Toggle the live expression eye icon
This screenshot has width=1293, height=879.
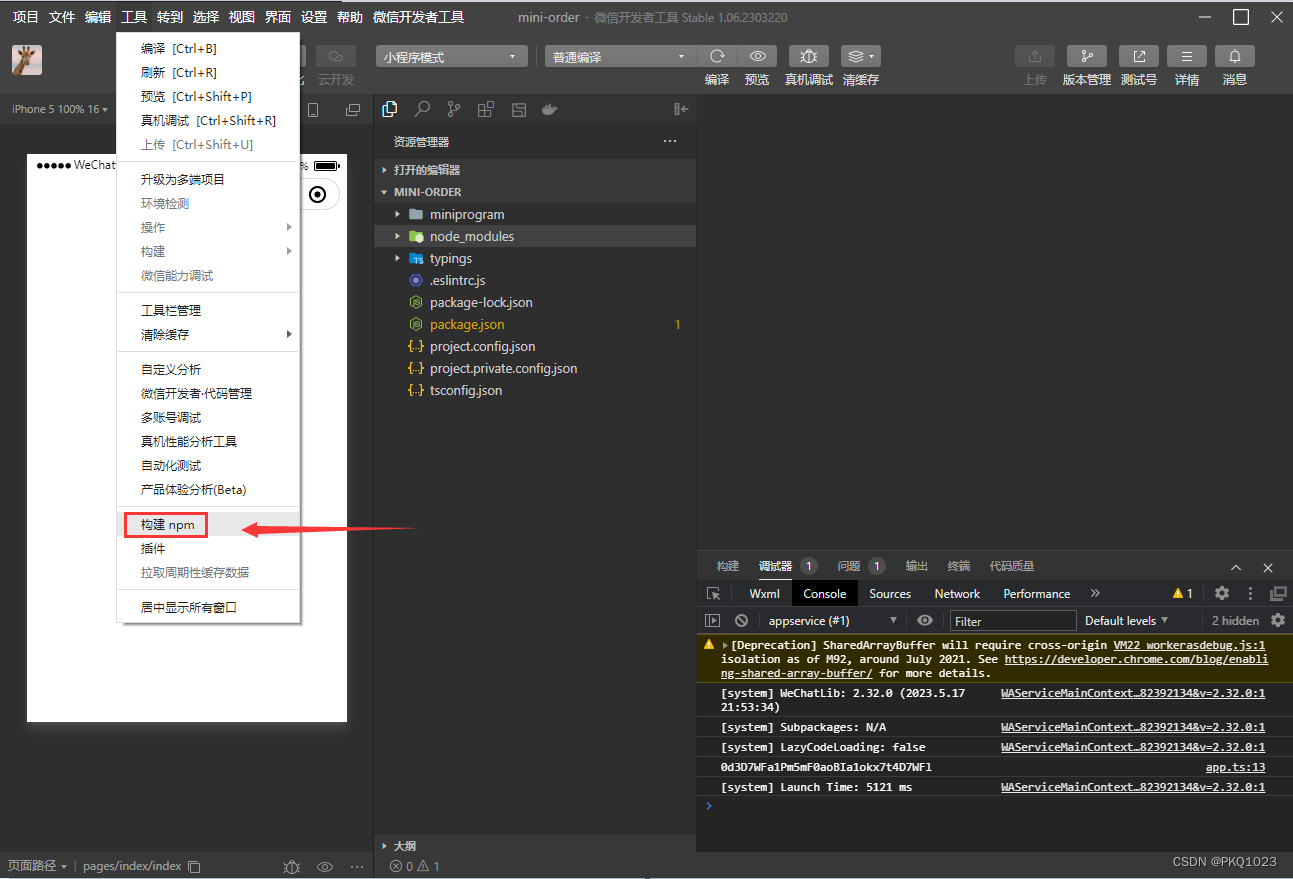click(x=925, y=620)
